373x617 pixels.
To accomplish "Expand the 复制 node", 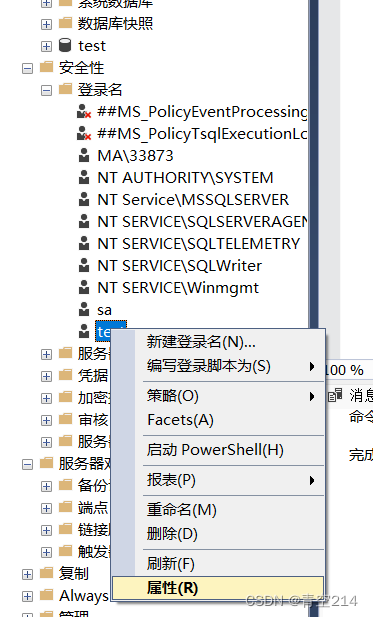I will pos(27,575).
